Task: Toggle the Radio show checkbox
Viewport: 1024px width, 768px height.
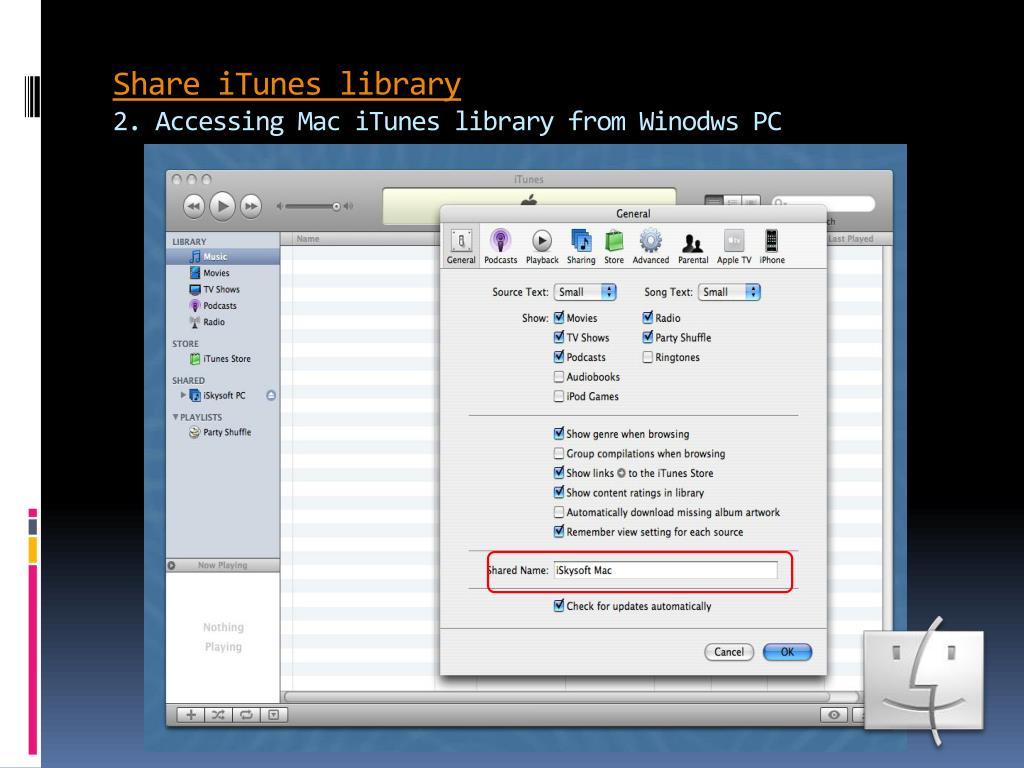Action: 648,317
